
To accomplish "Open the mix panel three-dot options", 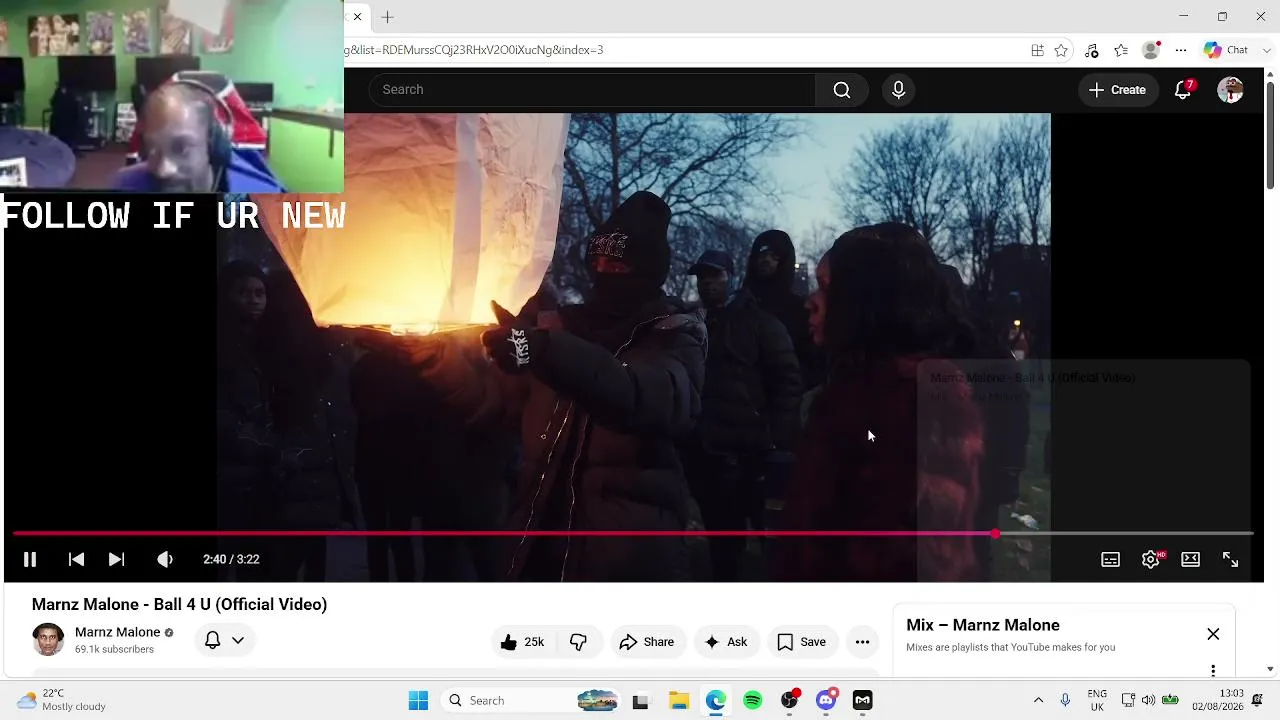I will point(1213,670).
